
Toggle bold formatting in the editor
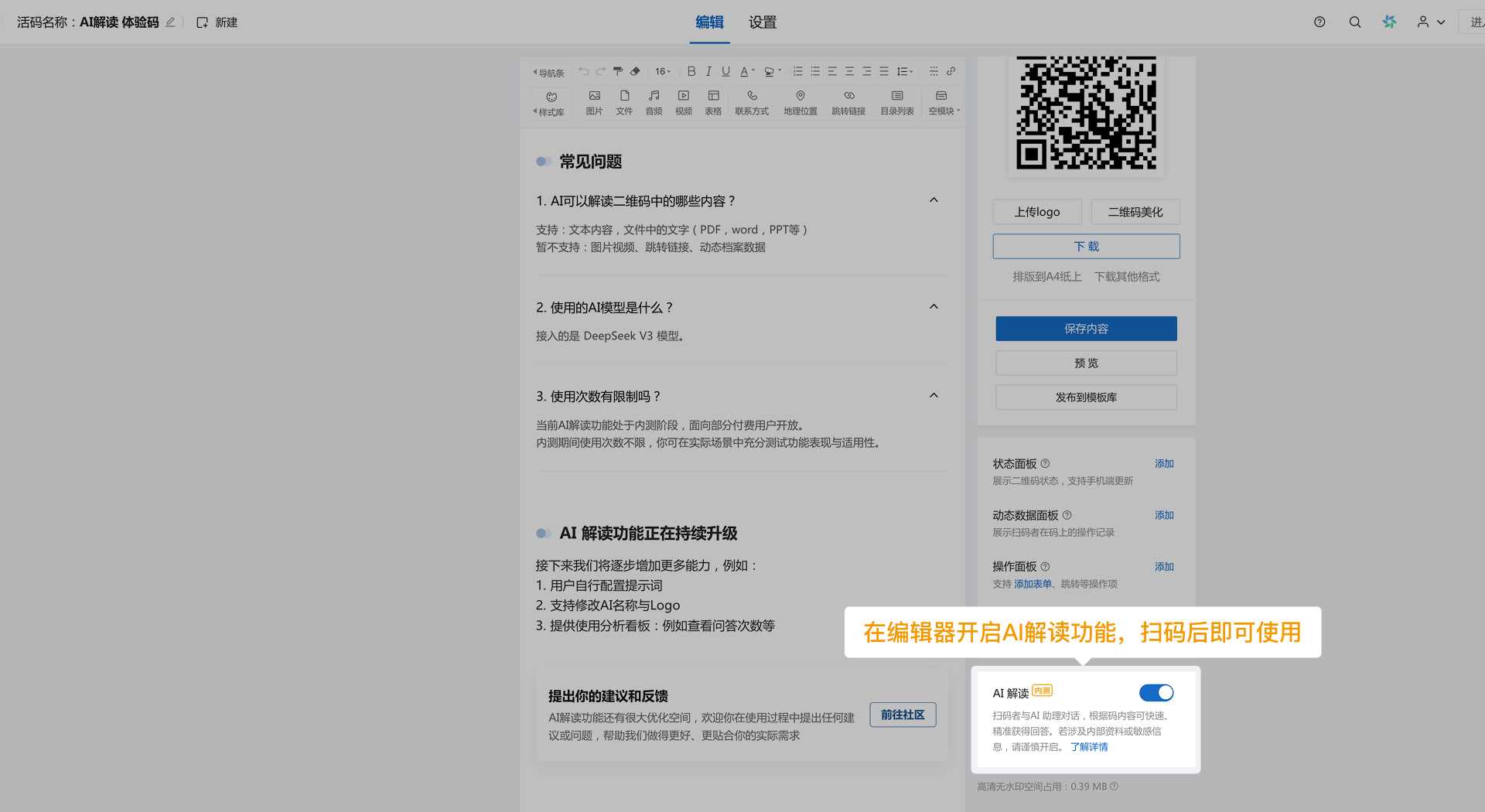(x=691, y=71)
